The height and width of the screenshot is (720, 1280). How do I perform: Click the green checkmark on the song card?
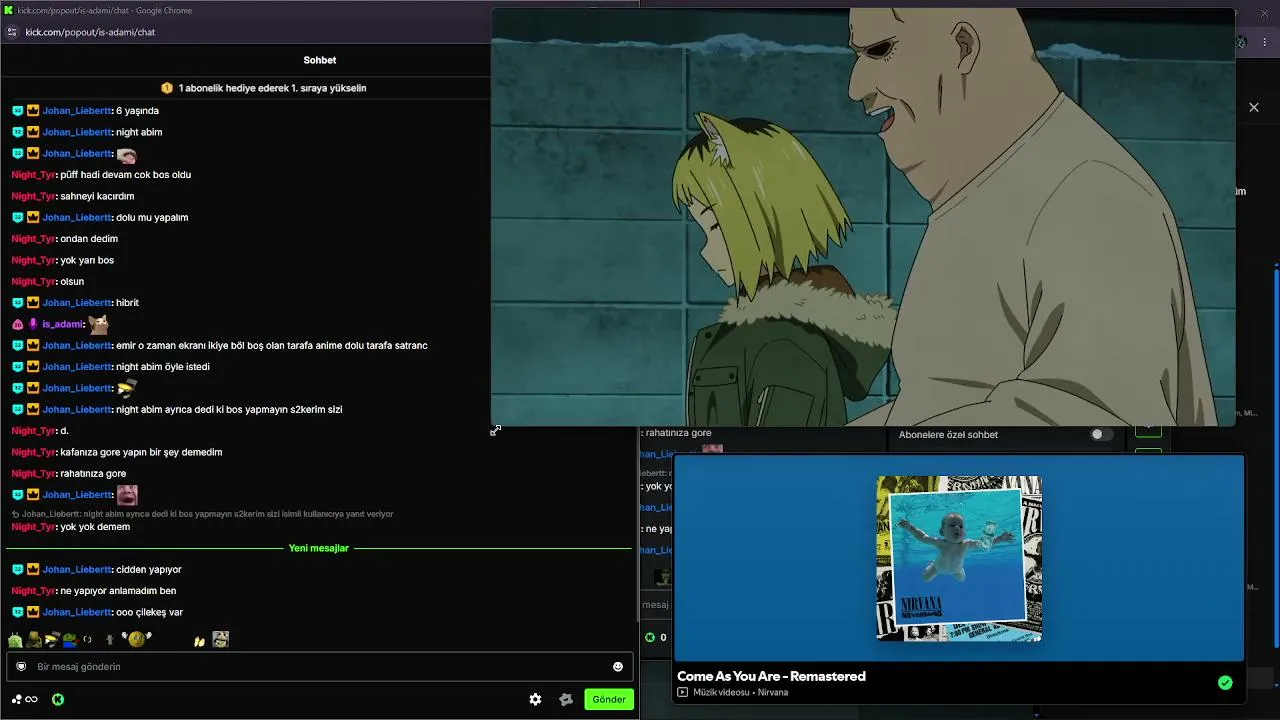point(1225,683)
